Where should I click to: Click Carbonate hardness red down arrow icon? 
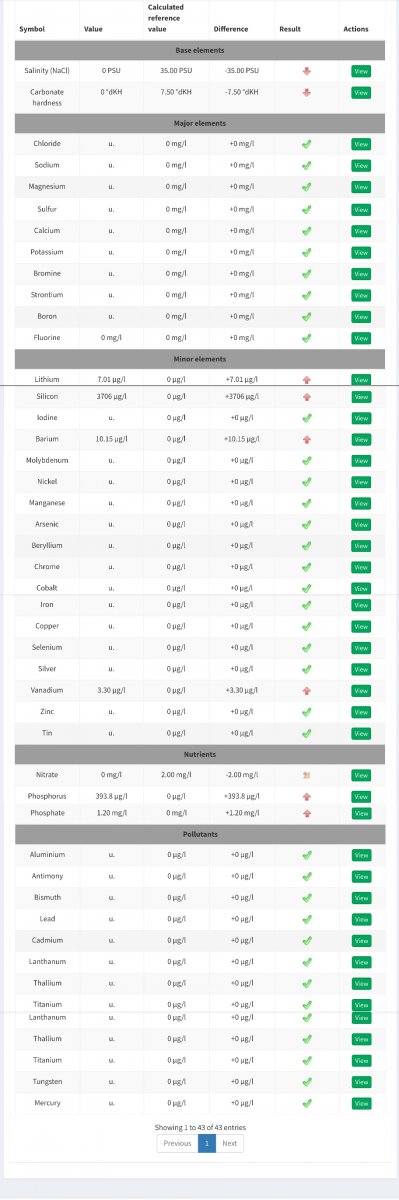[306, 92]
